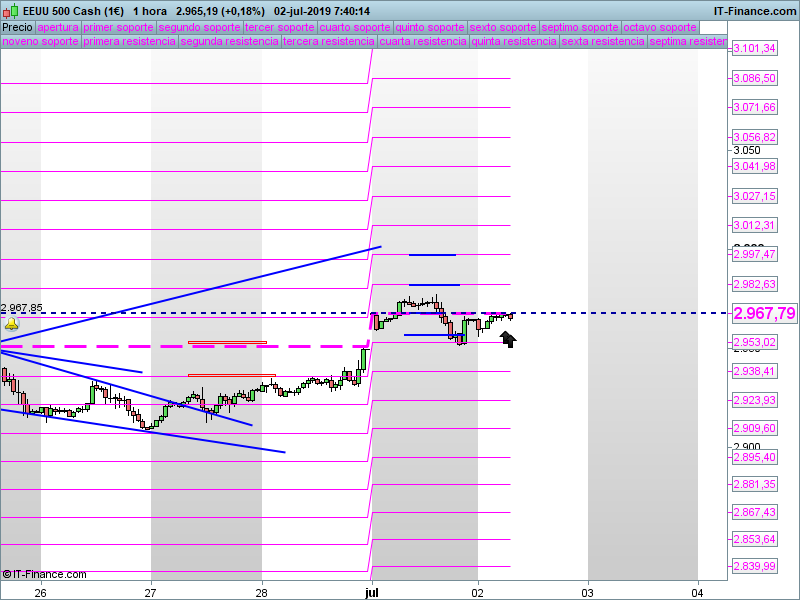Click the 2.967,85 alert price label

pos(21,308)
